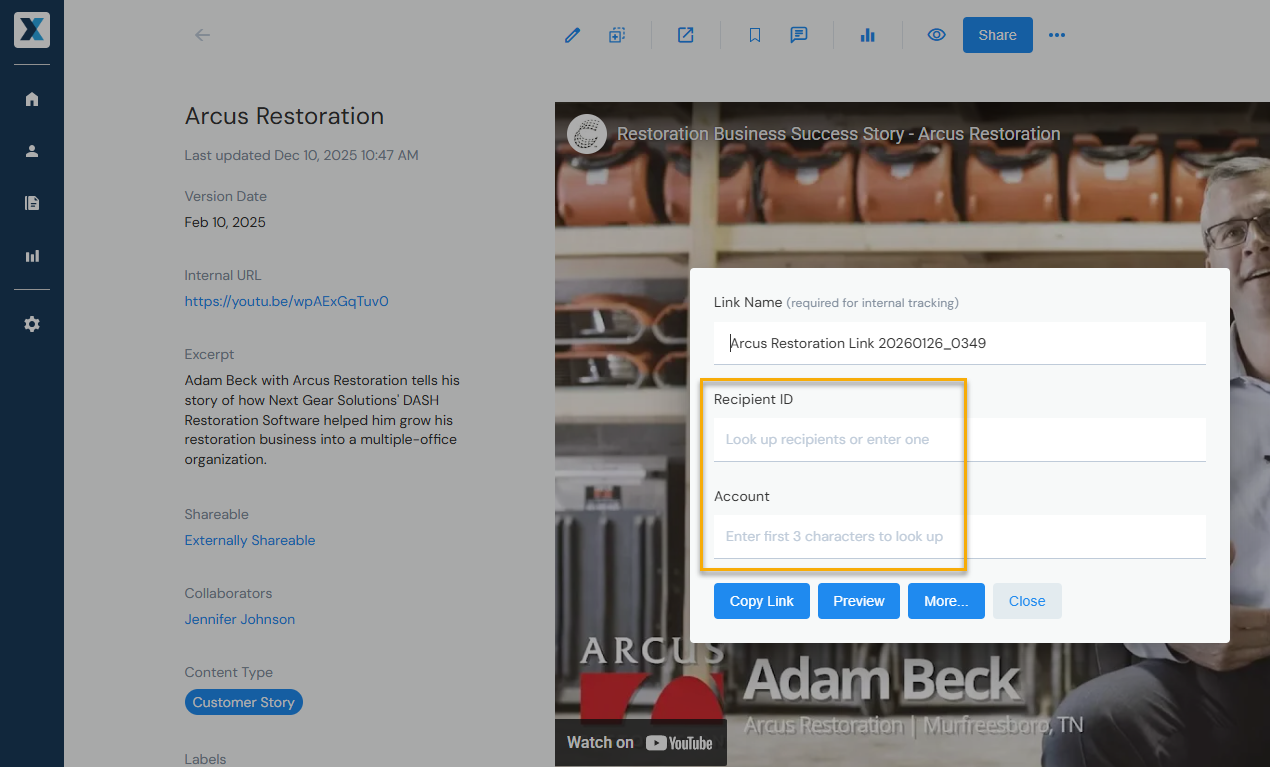Open the person profile sidebar icon
This screenshot has width=1270, height=767.
(x=32, y=151)
